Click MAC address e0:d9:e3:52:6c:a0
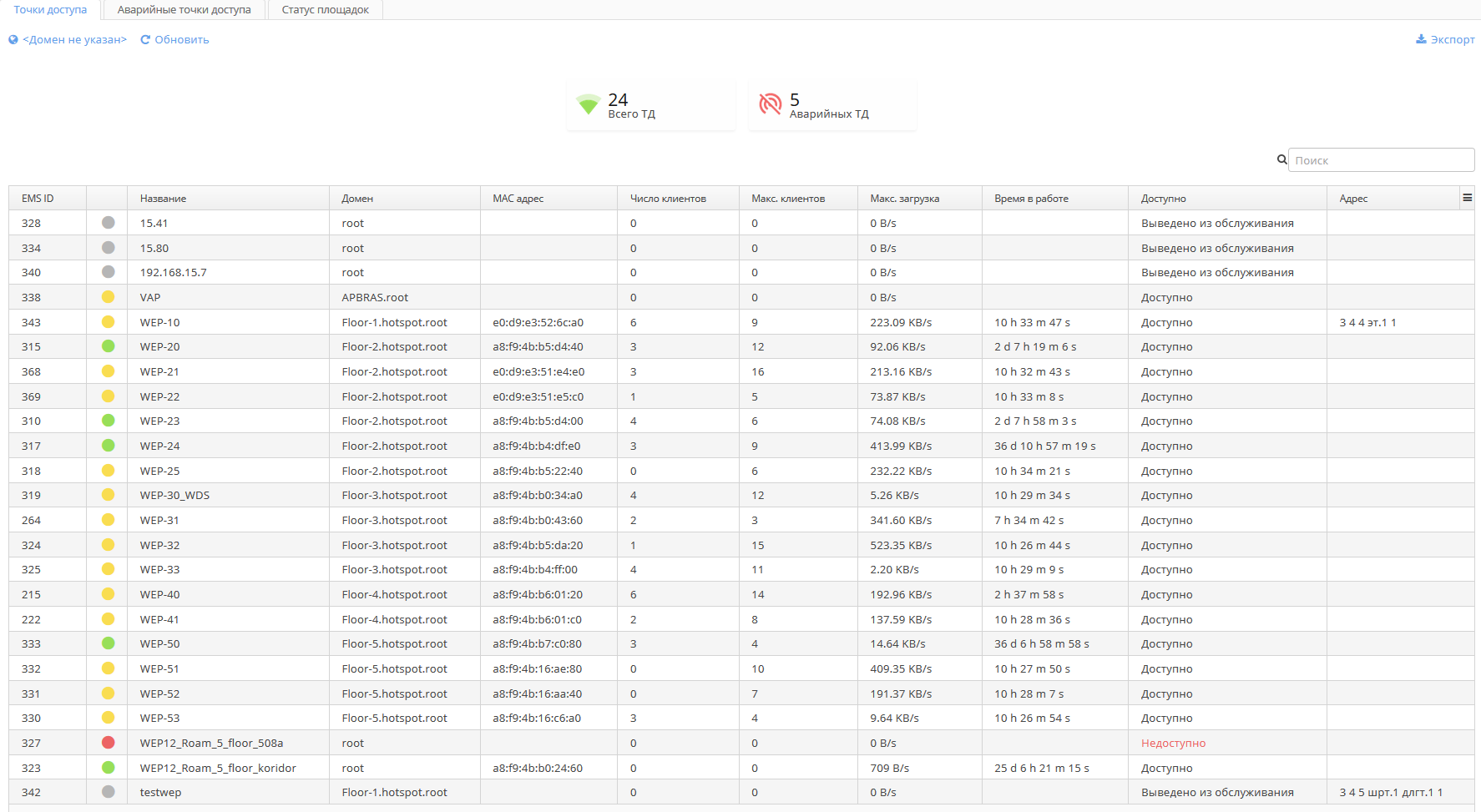The height and width of the screenshot is (812, 1481). tap(538, 322)
